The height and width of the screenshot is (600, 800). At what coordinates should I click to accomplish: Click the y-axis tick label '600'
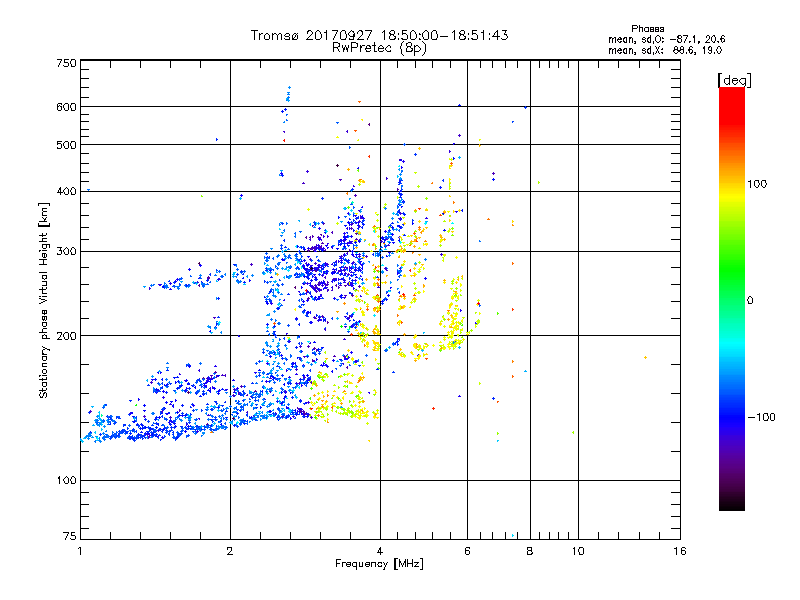(66, 107)
